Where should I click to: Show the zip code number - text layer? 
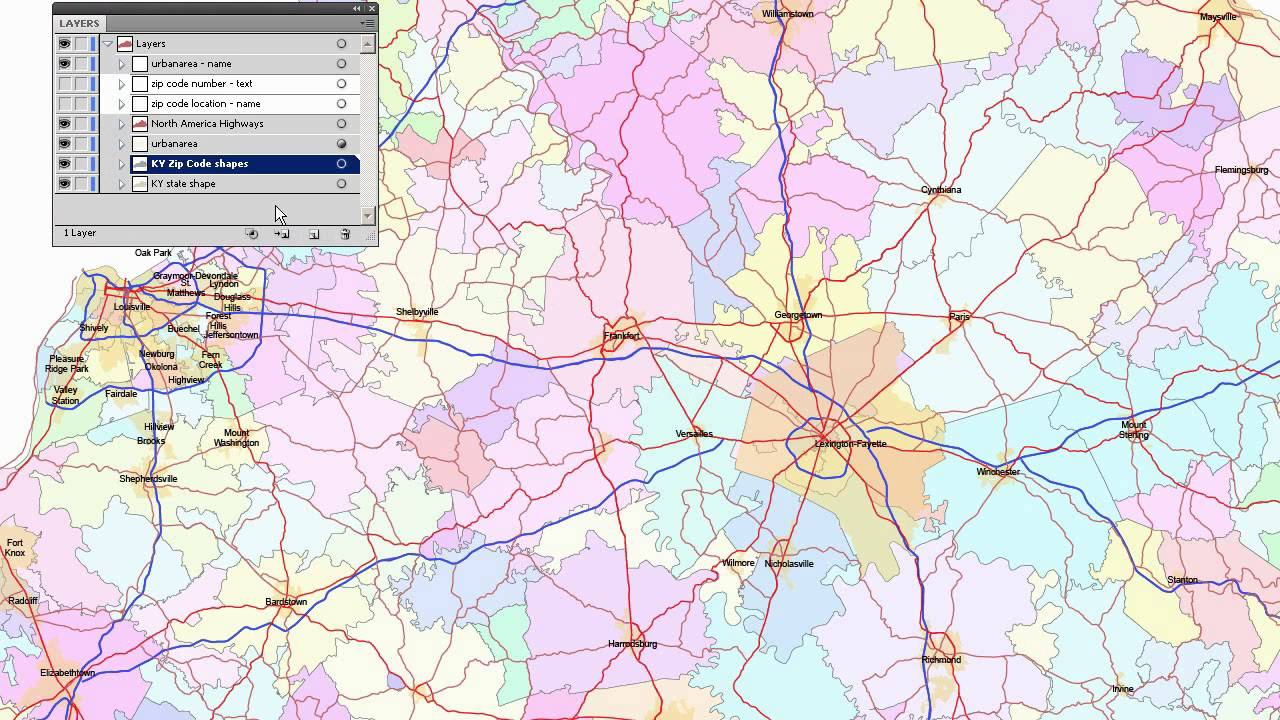(x=64, y=84)
